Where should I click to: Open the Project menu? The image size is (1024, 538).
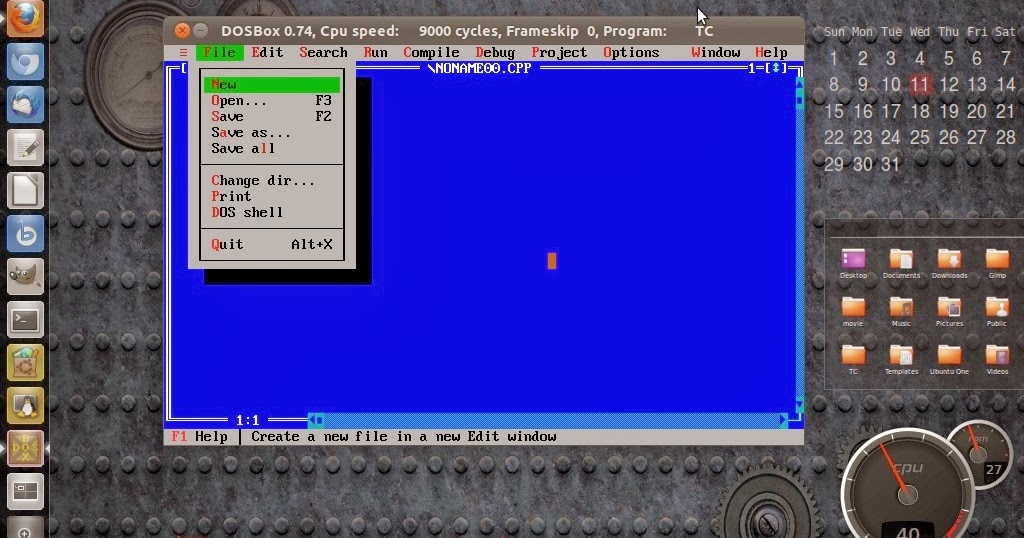coord(559,52)
